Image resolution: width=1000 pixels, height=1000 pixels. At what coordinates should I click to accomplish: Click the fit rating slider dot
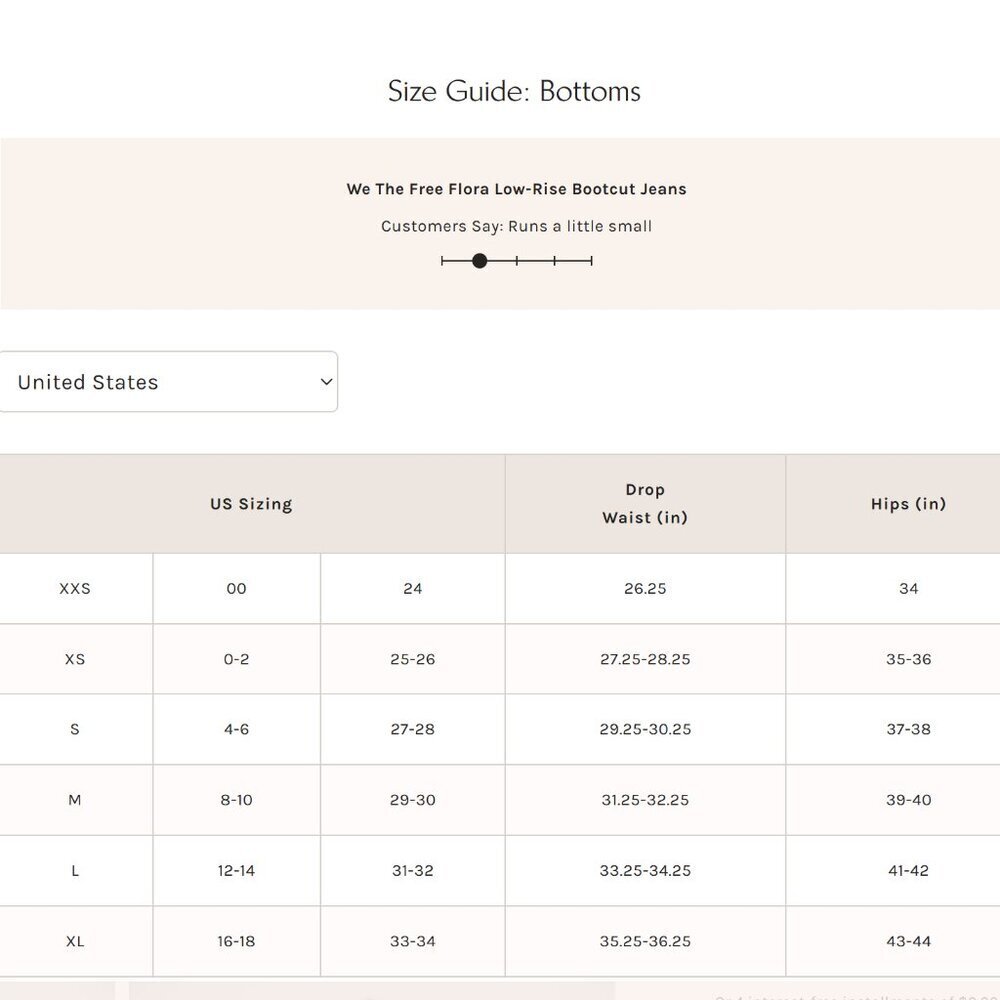[480, 261]
